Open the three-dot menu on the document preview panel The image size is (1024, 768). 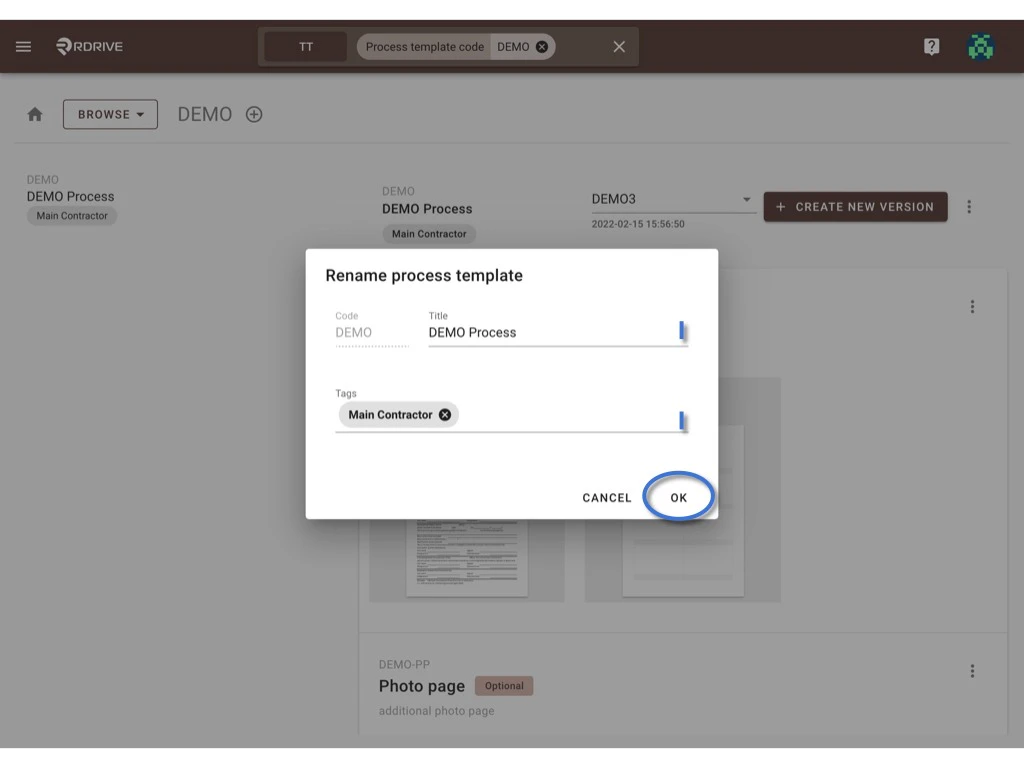pyautogui.click(x=971, y=306)
